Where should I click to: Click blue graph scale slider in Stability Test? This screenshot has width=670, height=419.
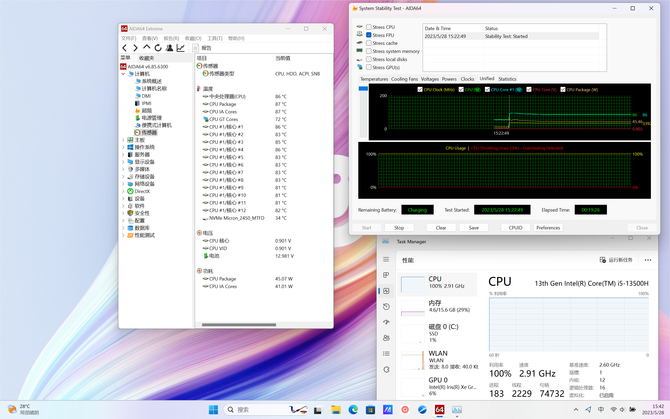363,88
